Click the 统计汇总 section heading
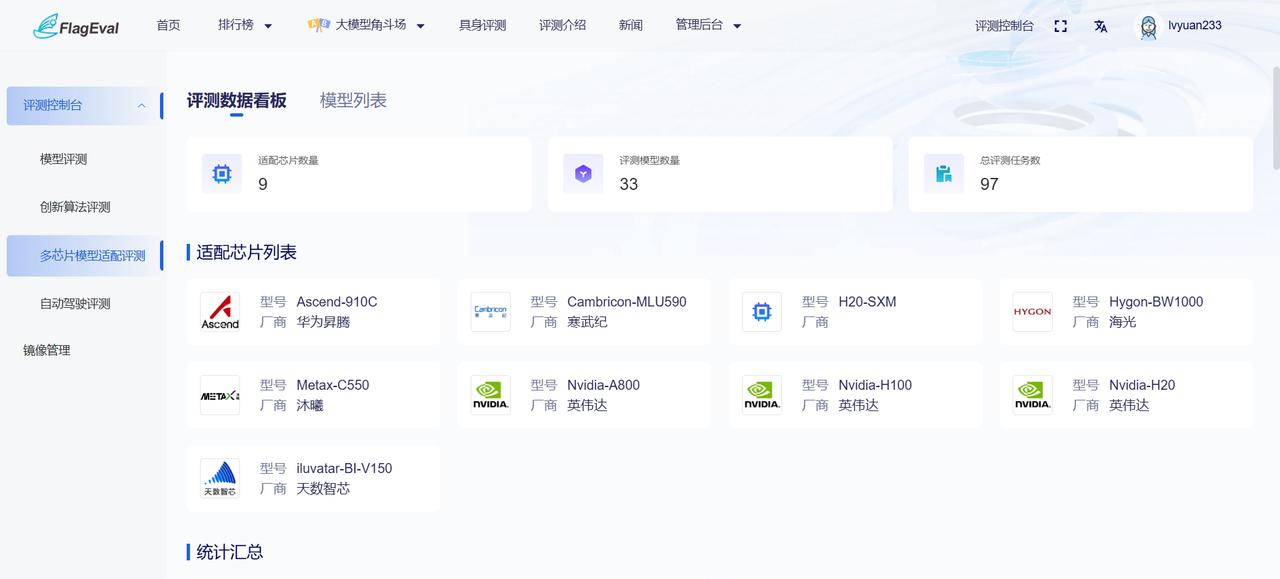1280x579 pixels. (230, 552)
